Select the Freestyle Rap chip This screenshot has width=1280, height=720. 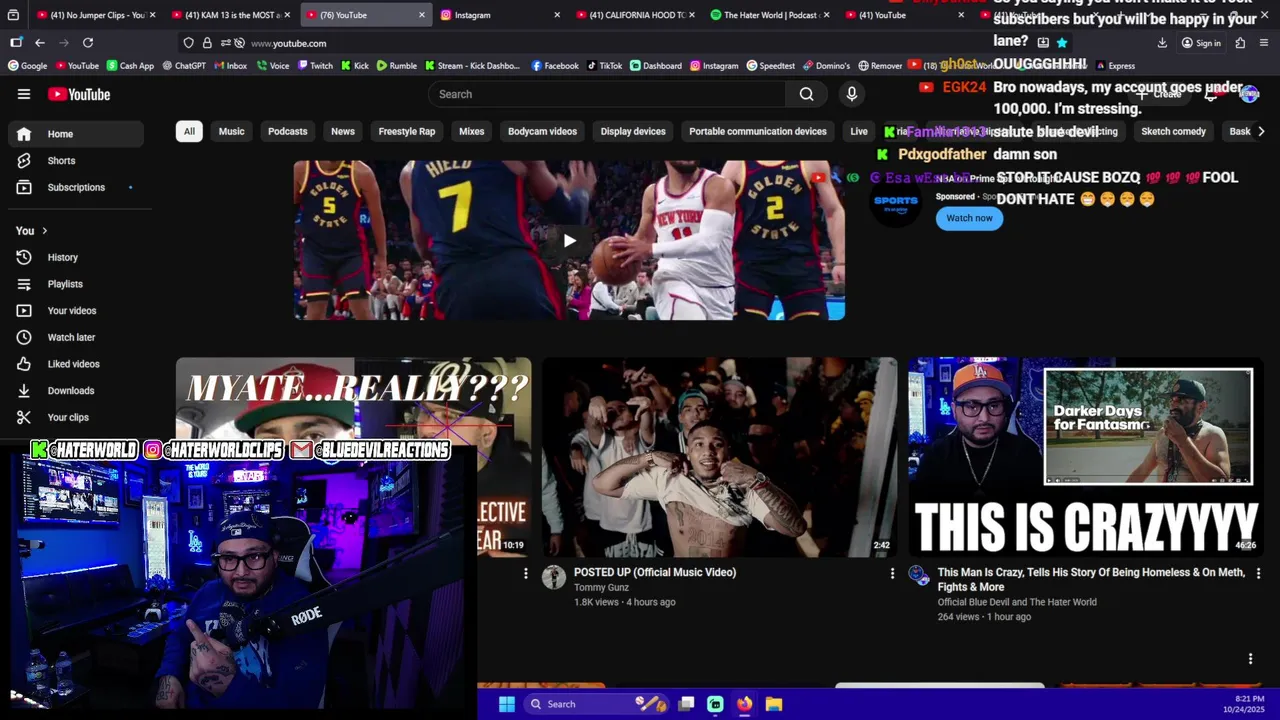pyautogui.click(x=407, y=131)
